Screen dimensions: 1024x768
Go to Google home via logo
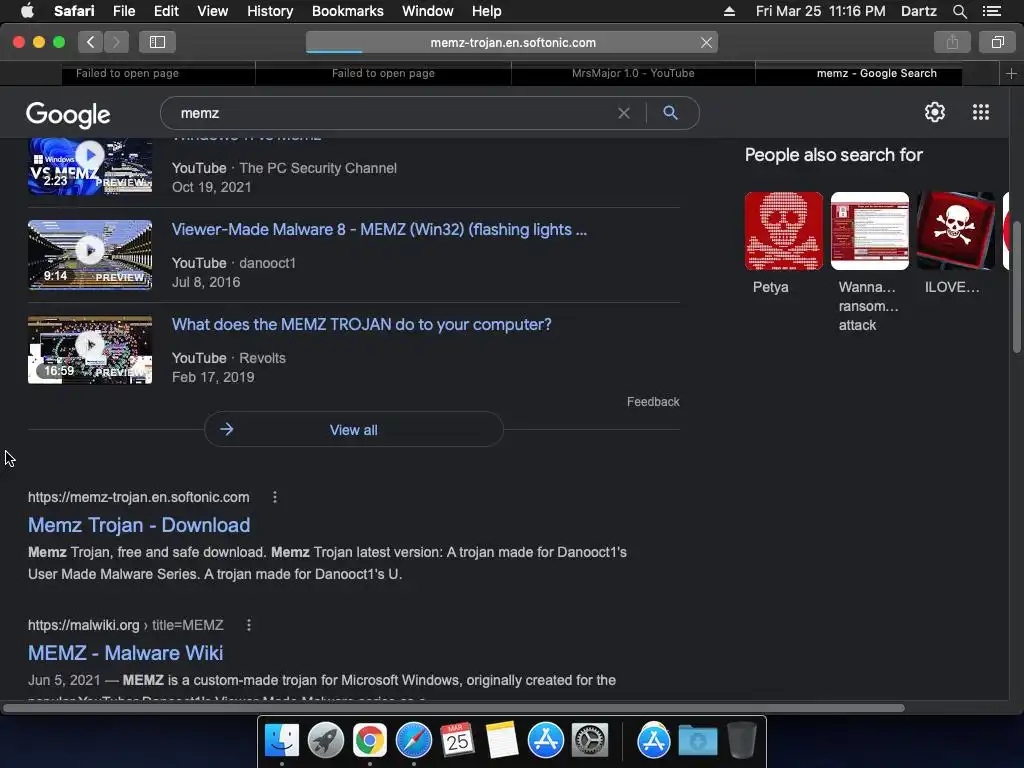tap(68, 114)
